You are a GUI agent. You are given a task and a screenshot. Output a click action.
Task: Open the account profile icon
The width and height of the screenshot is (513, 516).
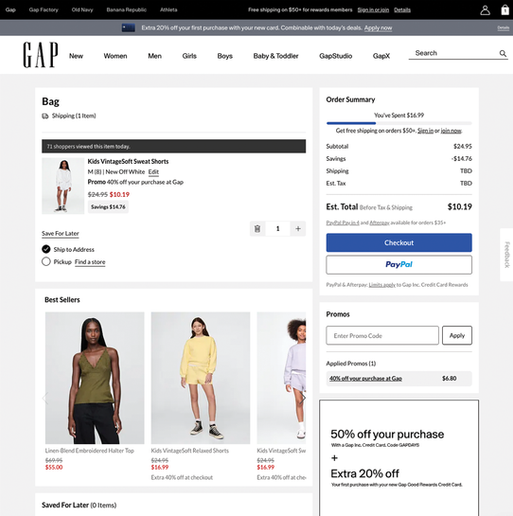[485, 10]
